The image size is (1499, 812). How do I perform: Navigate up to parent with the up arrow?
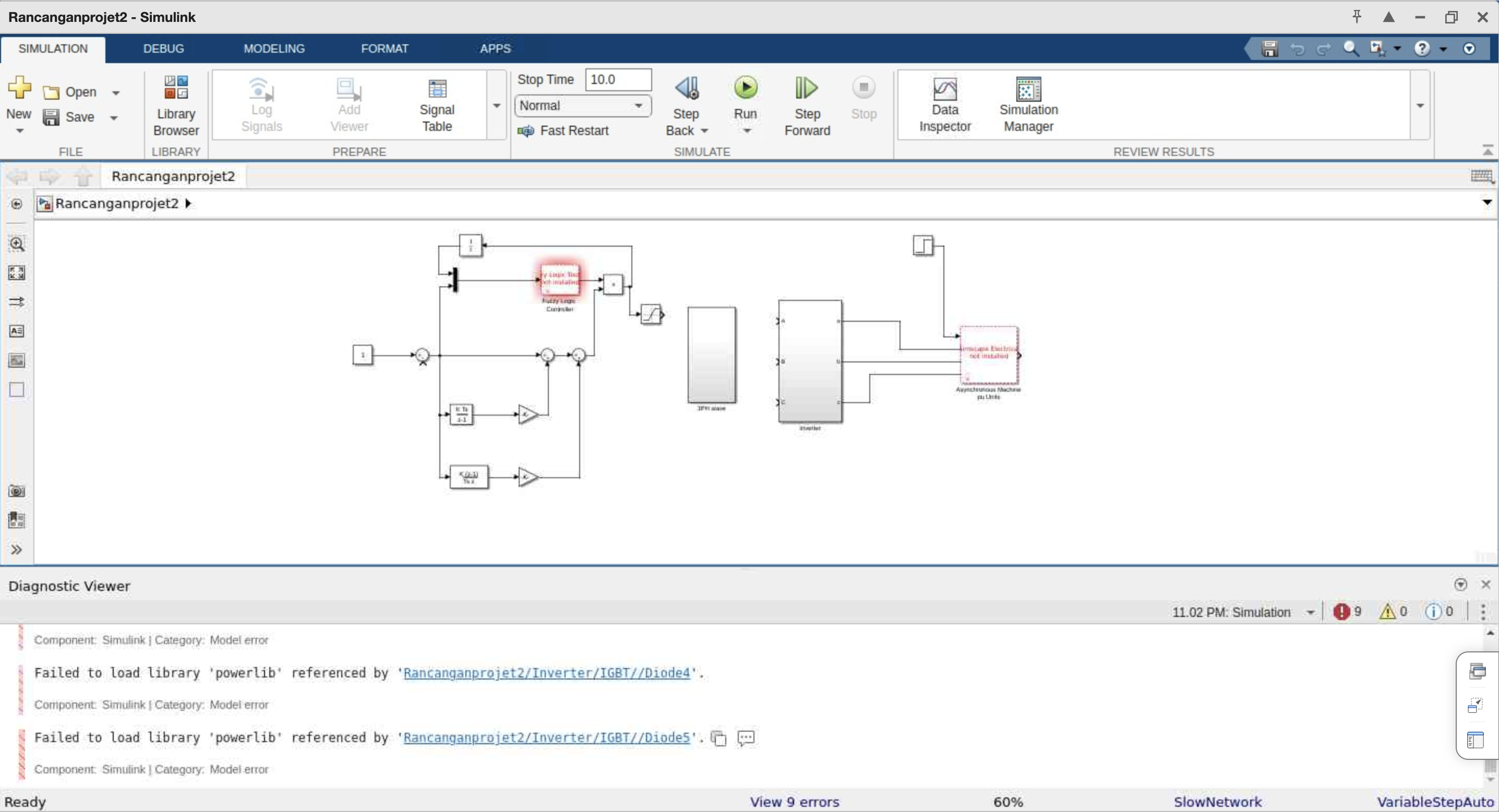point(84,176)
